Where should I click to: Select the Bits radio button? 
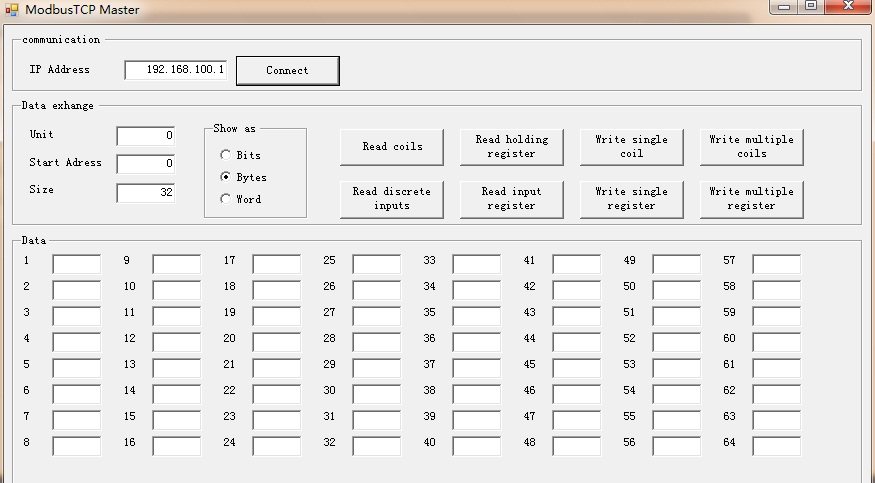(x=225, y=155)
